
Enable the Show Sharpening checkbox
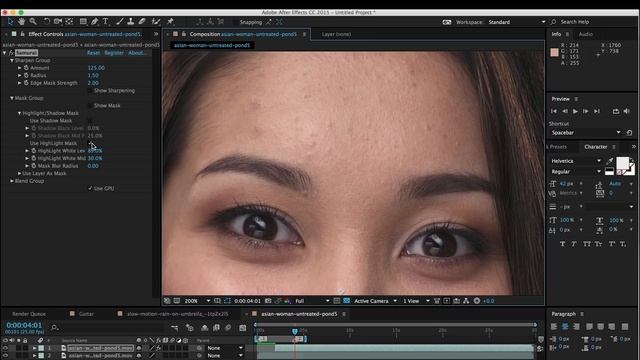pyautogui.click(x=90, y=91)
